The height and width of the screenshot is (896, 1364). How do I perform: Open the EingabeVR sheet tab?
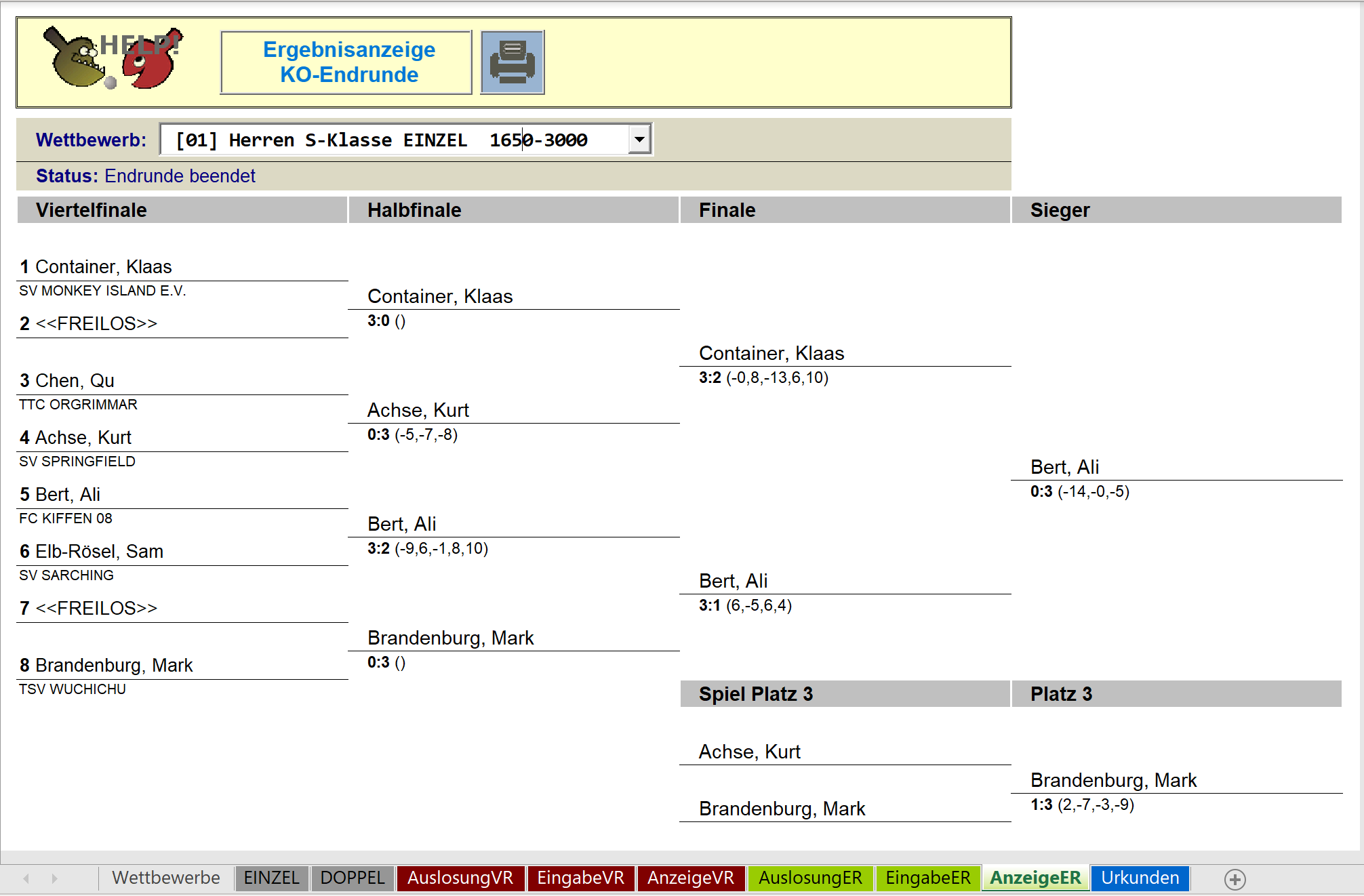click(x=580, y=878)
